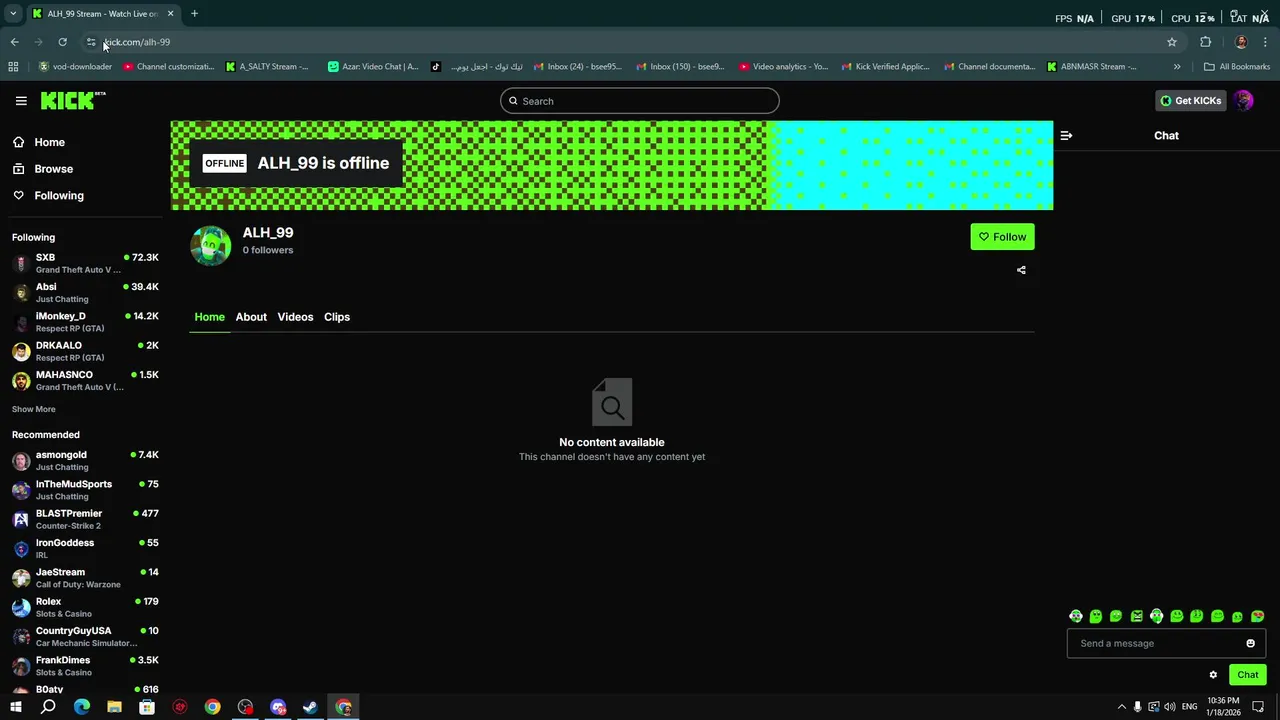Click the Get KICKs button
Screen dimensions: 1280x720
tap(1190, 100)
